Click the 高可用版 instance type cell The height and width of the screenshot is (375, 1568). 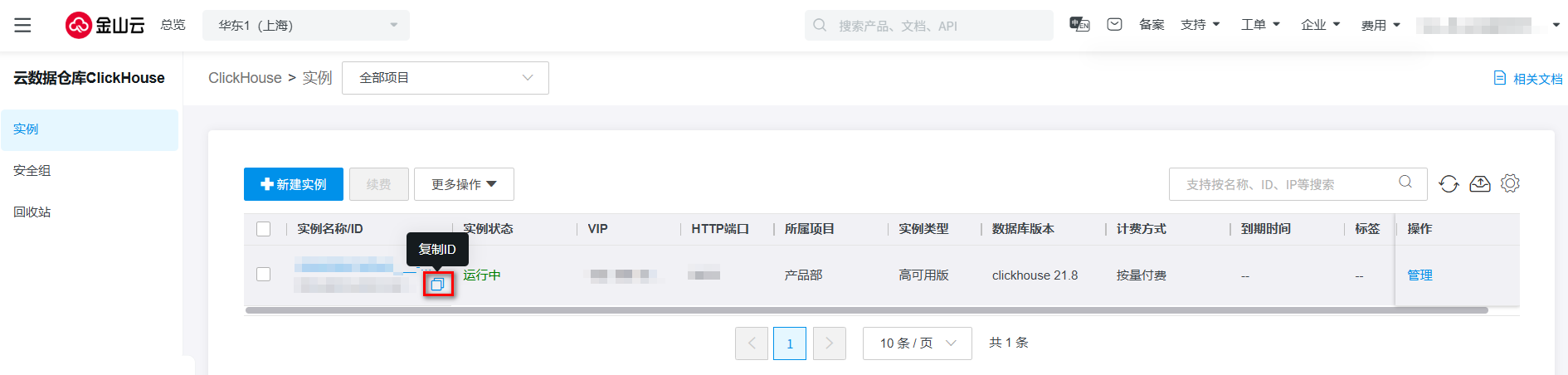pyautogui.click(x=923, y=275)
